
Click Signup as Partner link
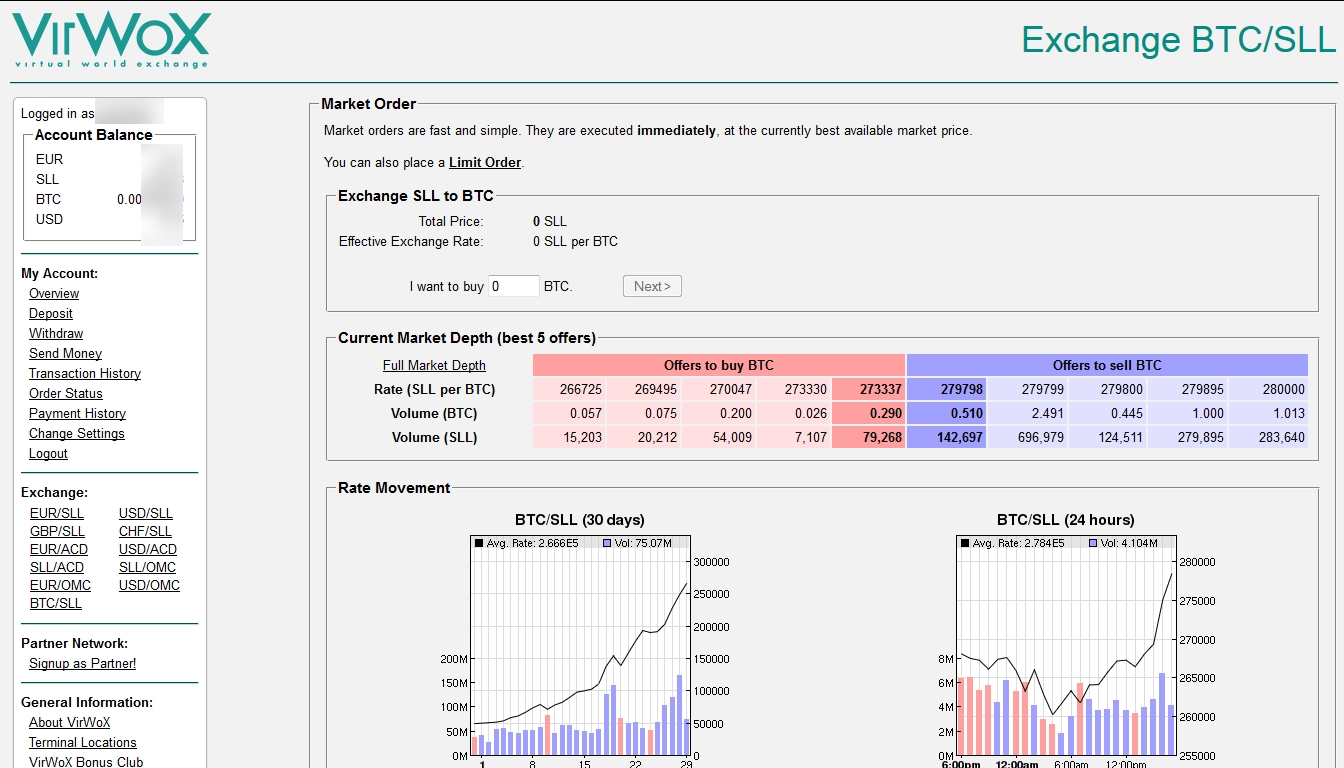pyautogui.click(x=82, y=664)
